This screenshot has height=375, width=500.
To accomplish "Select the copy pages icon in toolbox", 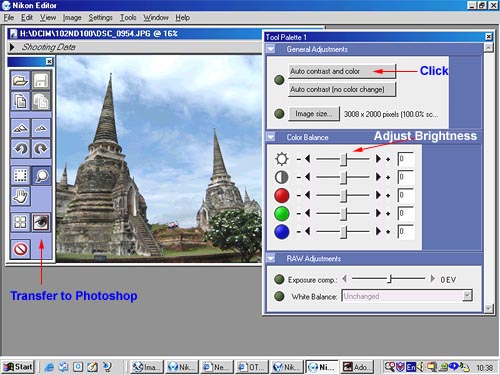I will point(20,101).
